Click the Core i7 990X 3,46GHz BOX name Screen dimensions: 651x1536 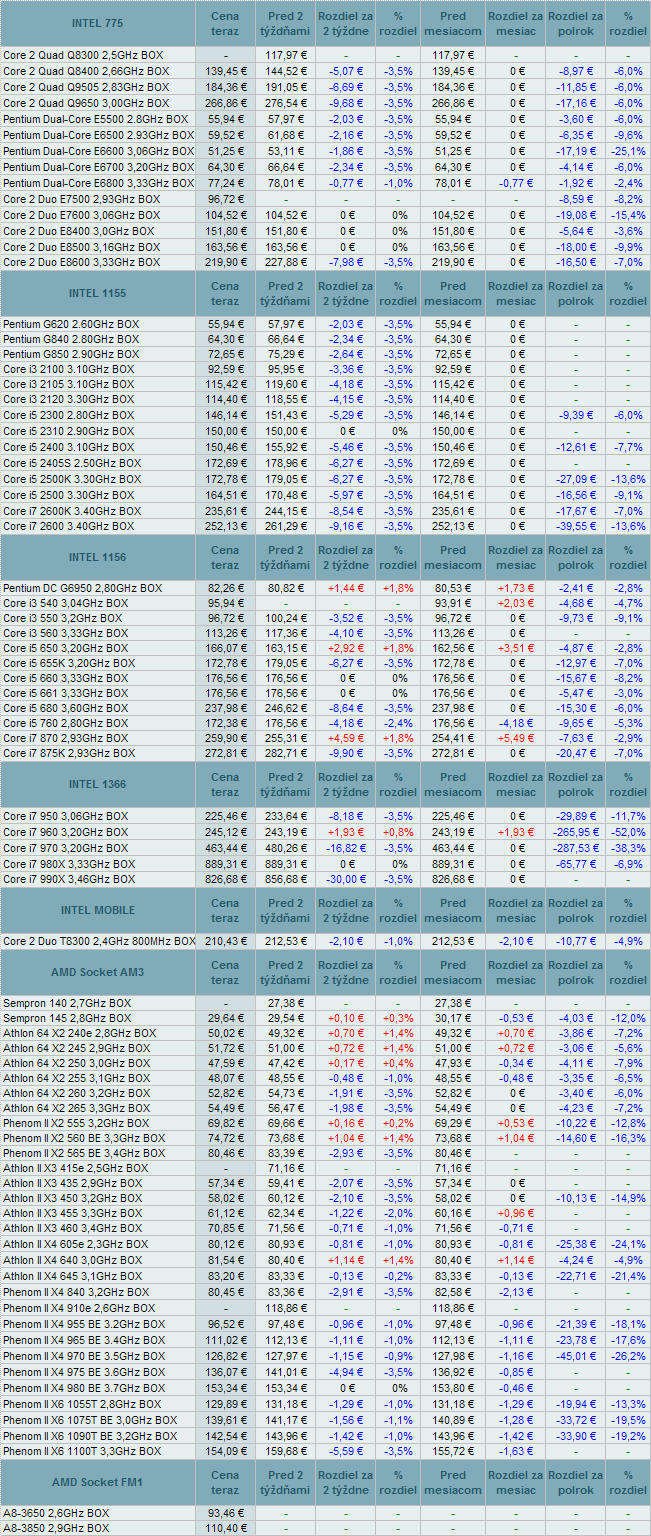coord(69,879)
